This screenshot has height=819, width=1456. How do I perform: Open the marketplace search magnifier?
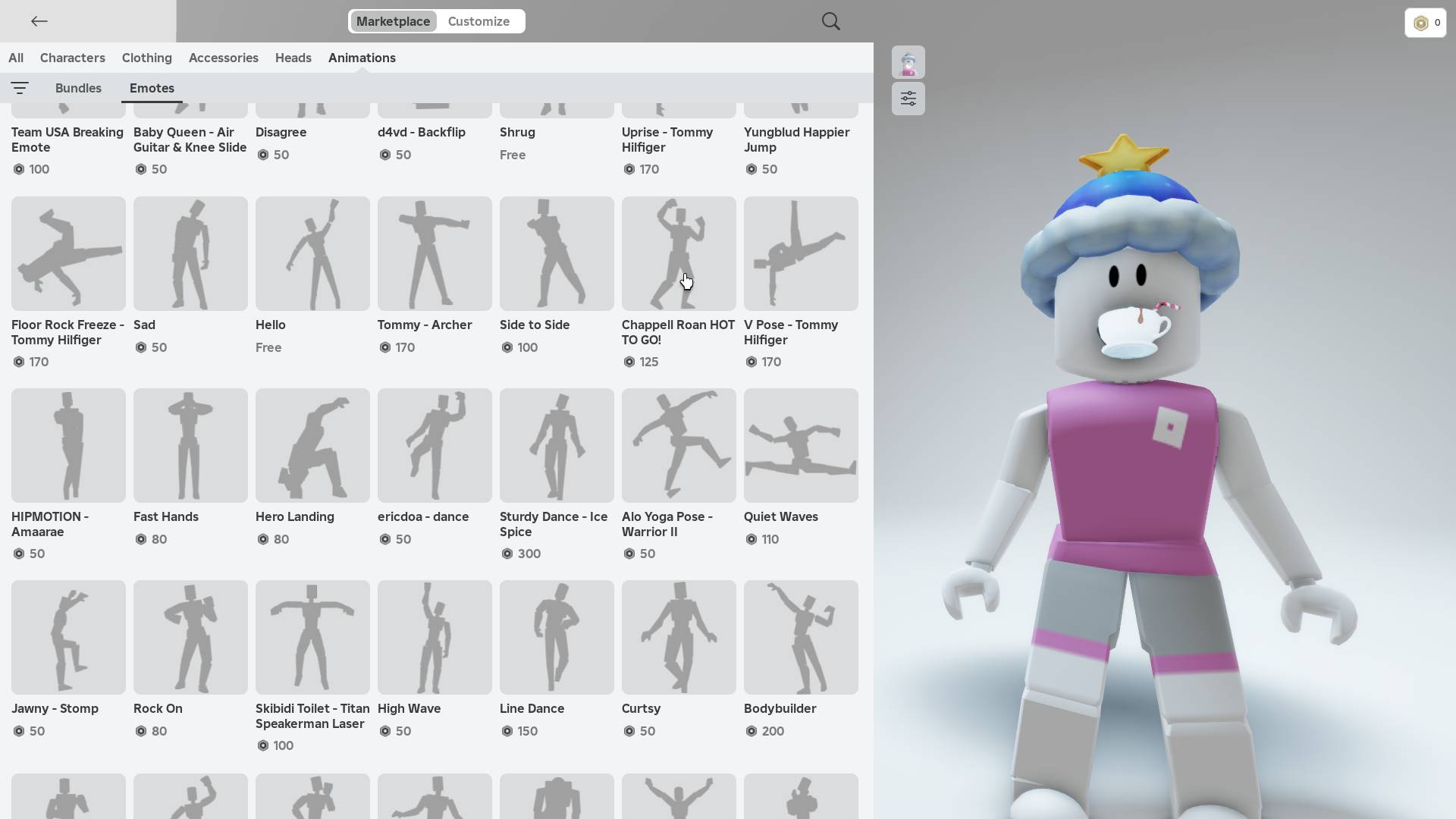tap(830, 21)
